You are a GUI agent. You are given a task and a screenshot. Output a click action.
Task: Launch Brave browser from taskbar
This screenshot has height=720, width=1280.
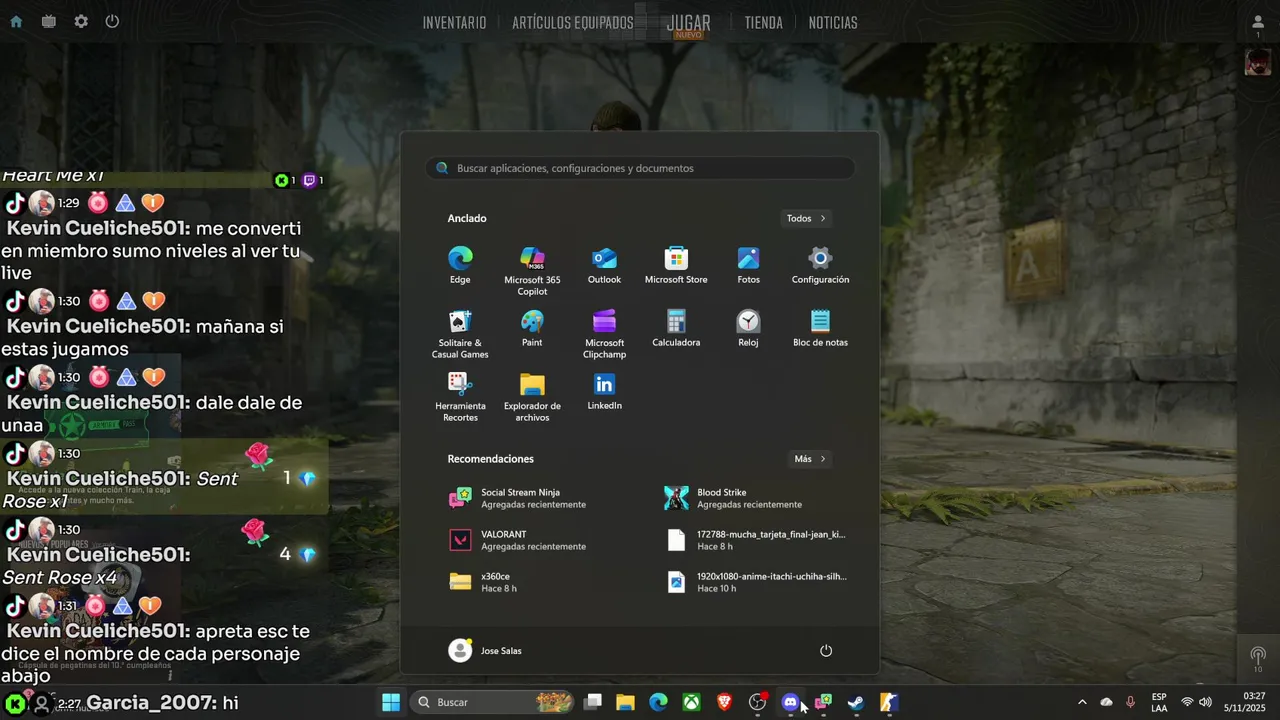click(724, 702)
